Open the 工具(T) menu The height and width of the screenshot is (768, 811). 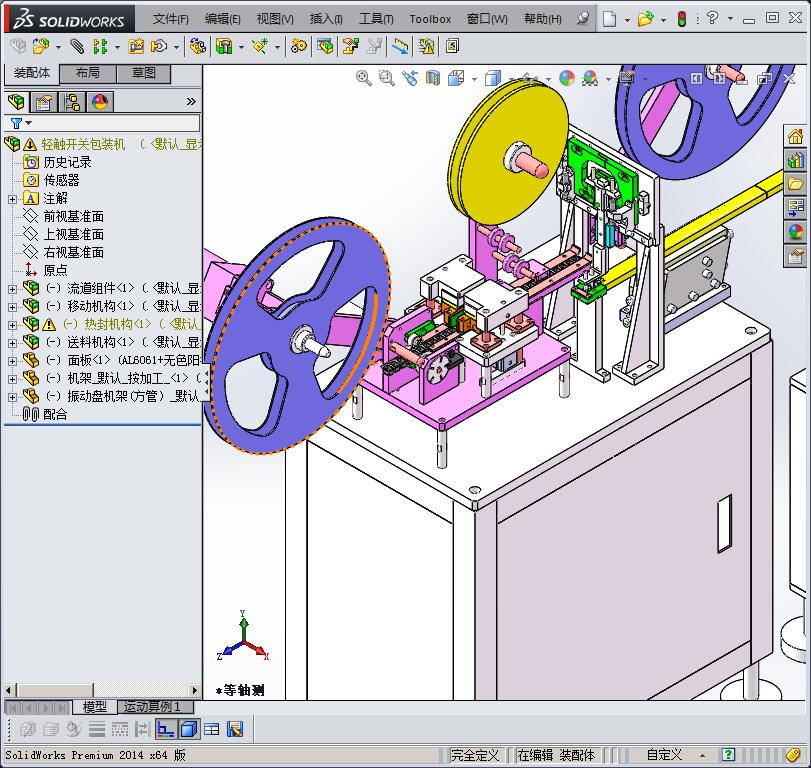(x=377, y=19)
